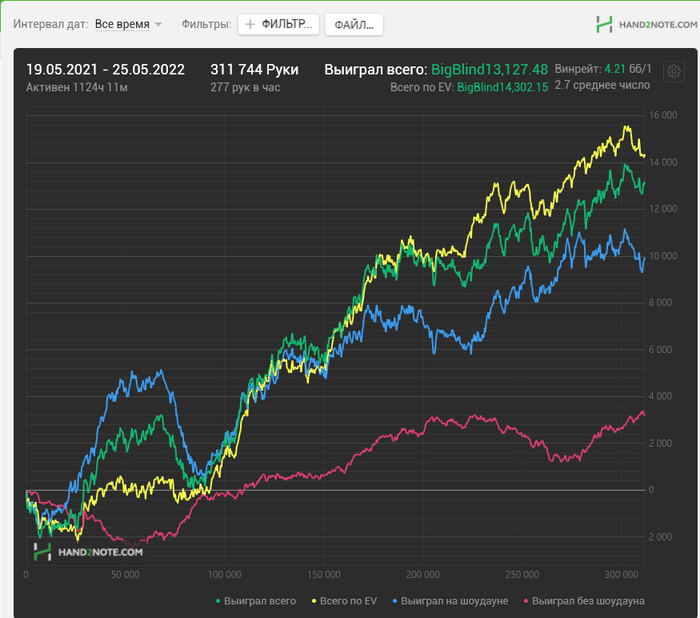
Task: Click the '+ ФИЛЬТР...' add filter button
Action: coord(279,24)
